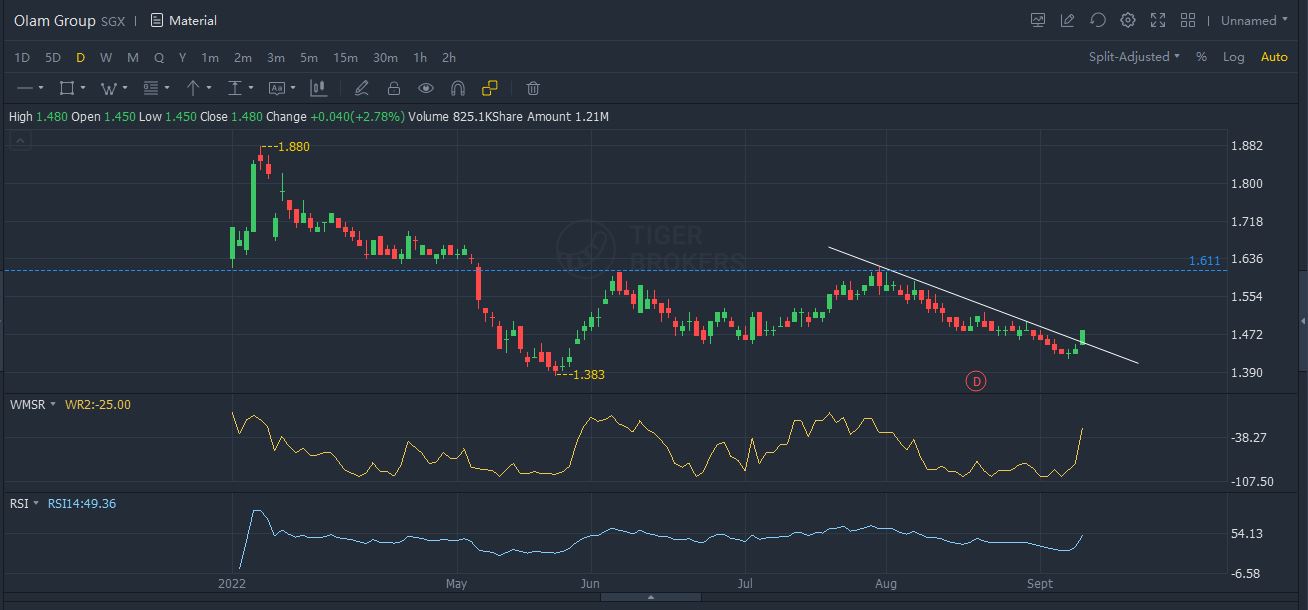The width and height of the screenshot is (1308, 610).
Task: Enter fullscreen chart mode
Action: tap(1158, 20)
